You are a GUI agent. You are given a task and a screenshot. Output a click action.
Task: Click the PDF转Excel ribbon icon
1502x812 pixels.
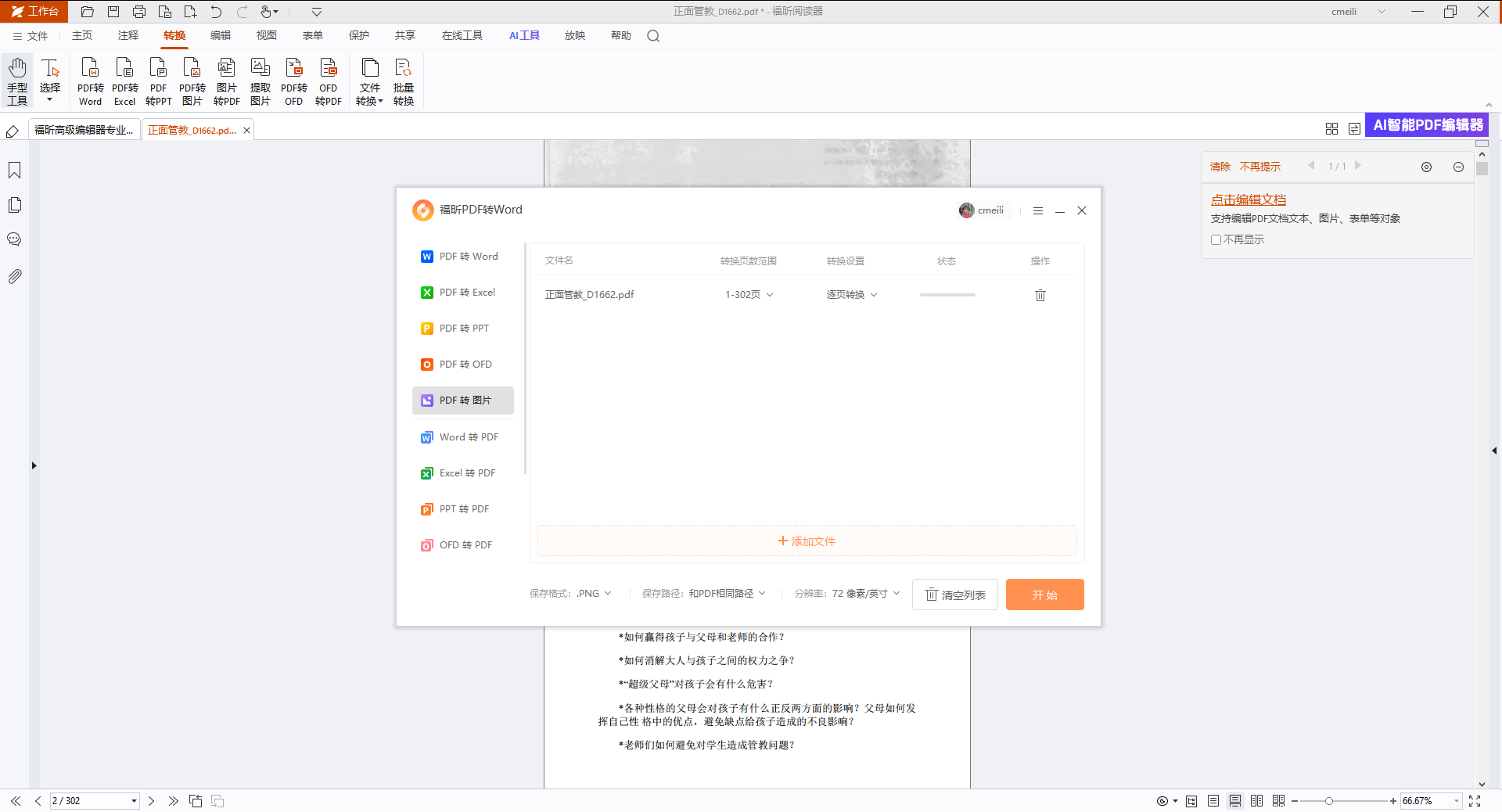124,81
